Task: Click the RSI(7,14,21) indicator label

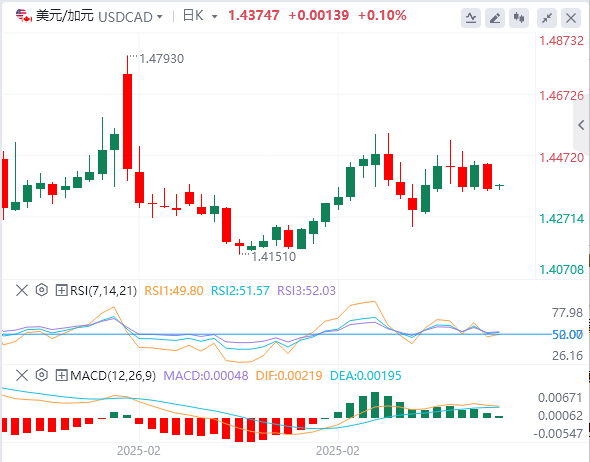Action: pos(103,290)
